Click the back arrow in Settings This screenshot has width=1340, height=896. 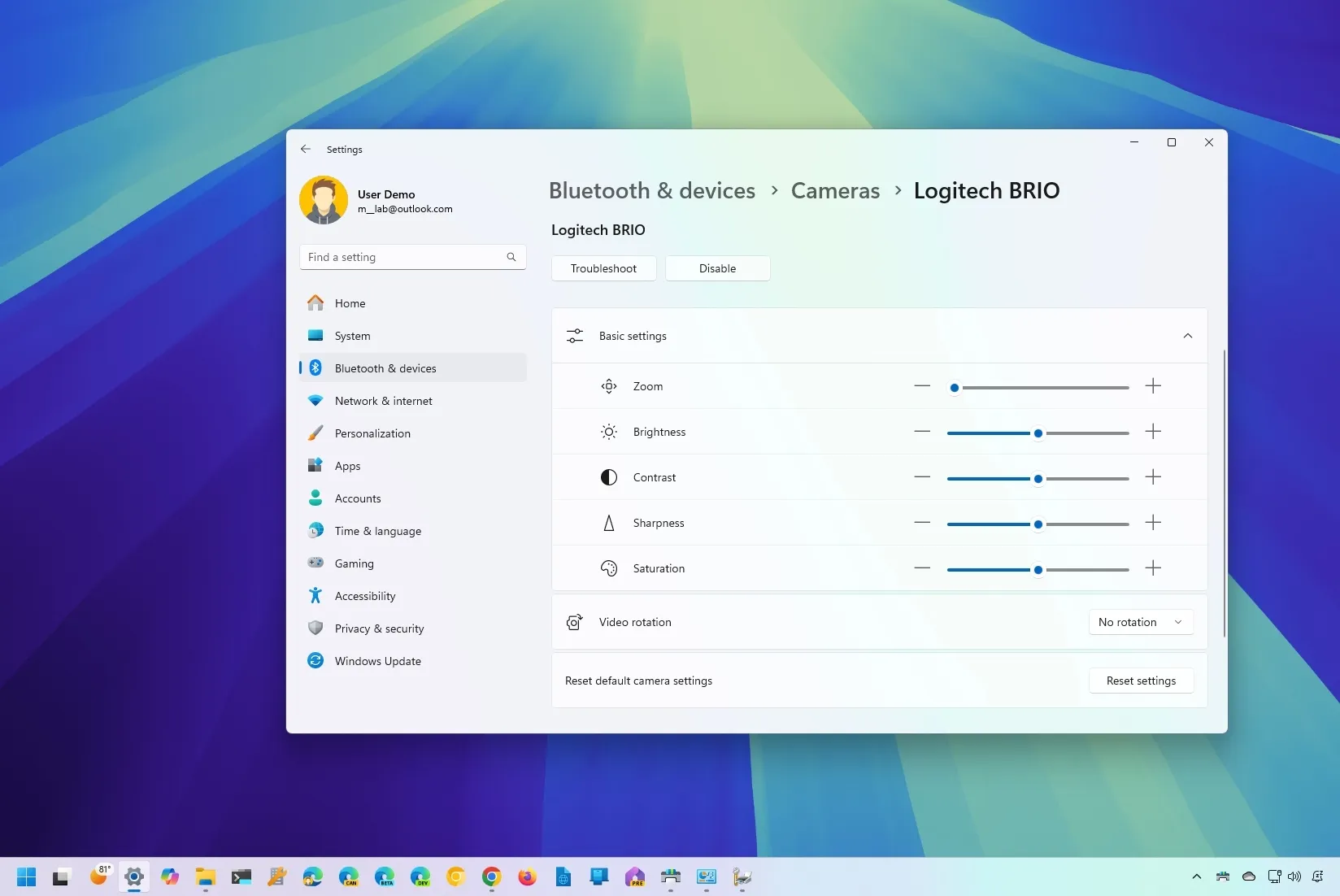[306, 149]
